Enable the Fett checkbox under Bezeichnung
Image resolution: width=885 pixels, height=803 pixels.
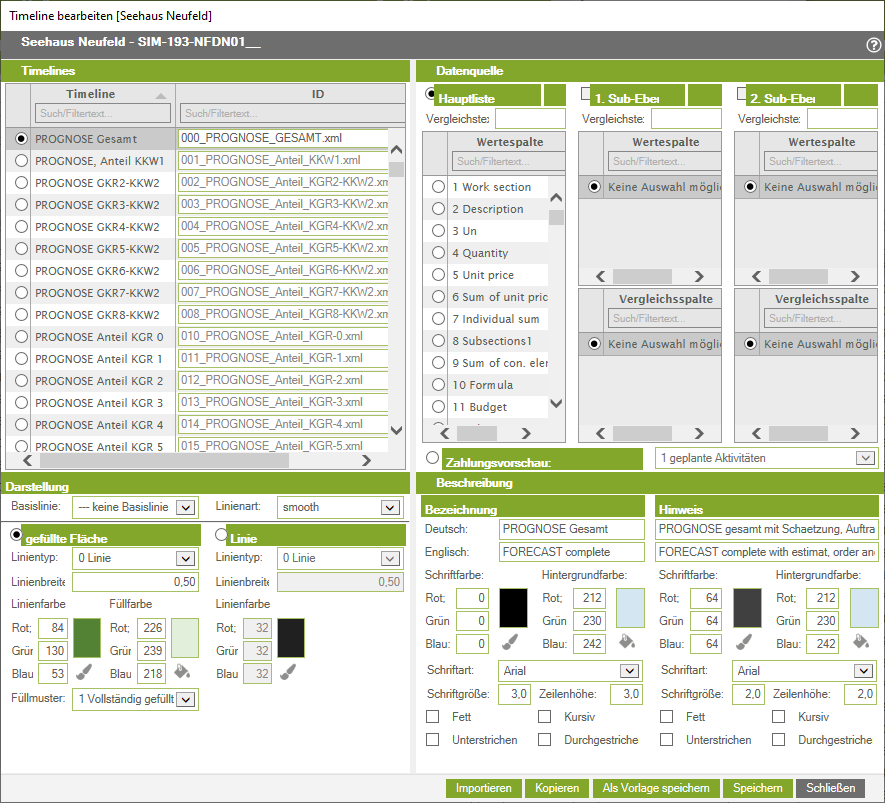click(x=433, y=717)
